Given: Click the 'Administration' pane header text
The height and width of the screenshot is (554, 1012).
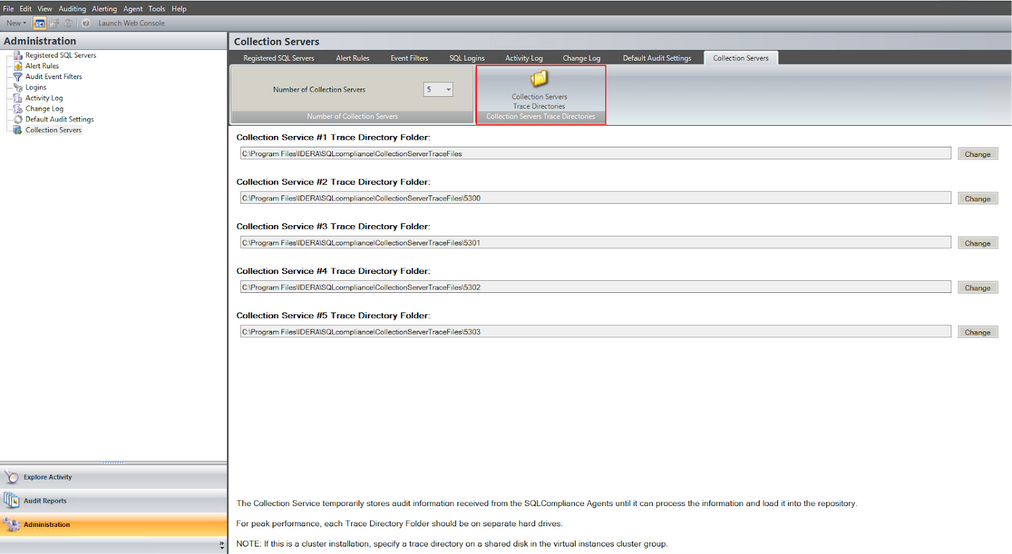Looking at the screenshot, I should (x=39, y=41).
